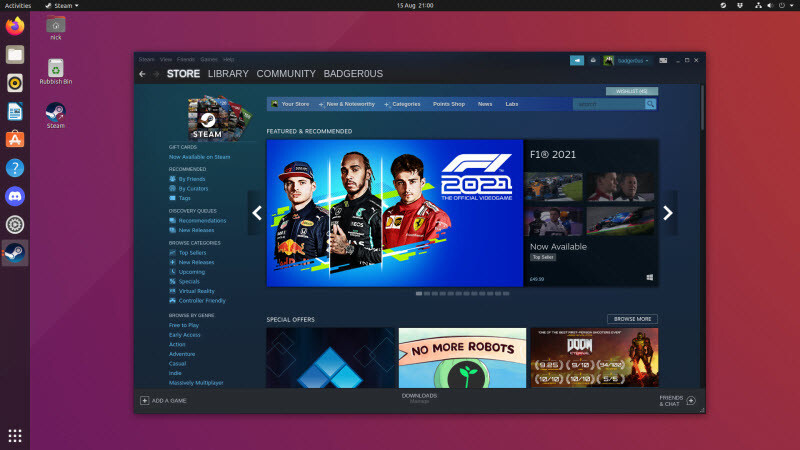Viewport: 800px width, 450px height.
Task: Open the Steam app menu in top bar
Action: [x=62, y=5]
